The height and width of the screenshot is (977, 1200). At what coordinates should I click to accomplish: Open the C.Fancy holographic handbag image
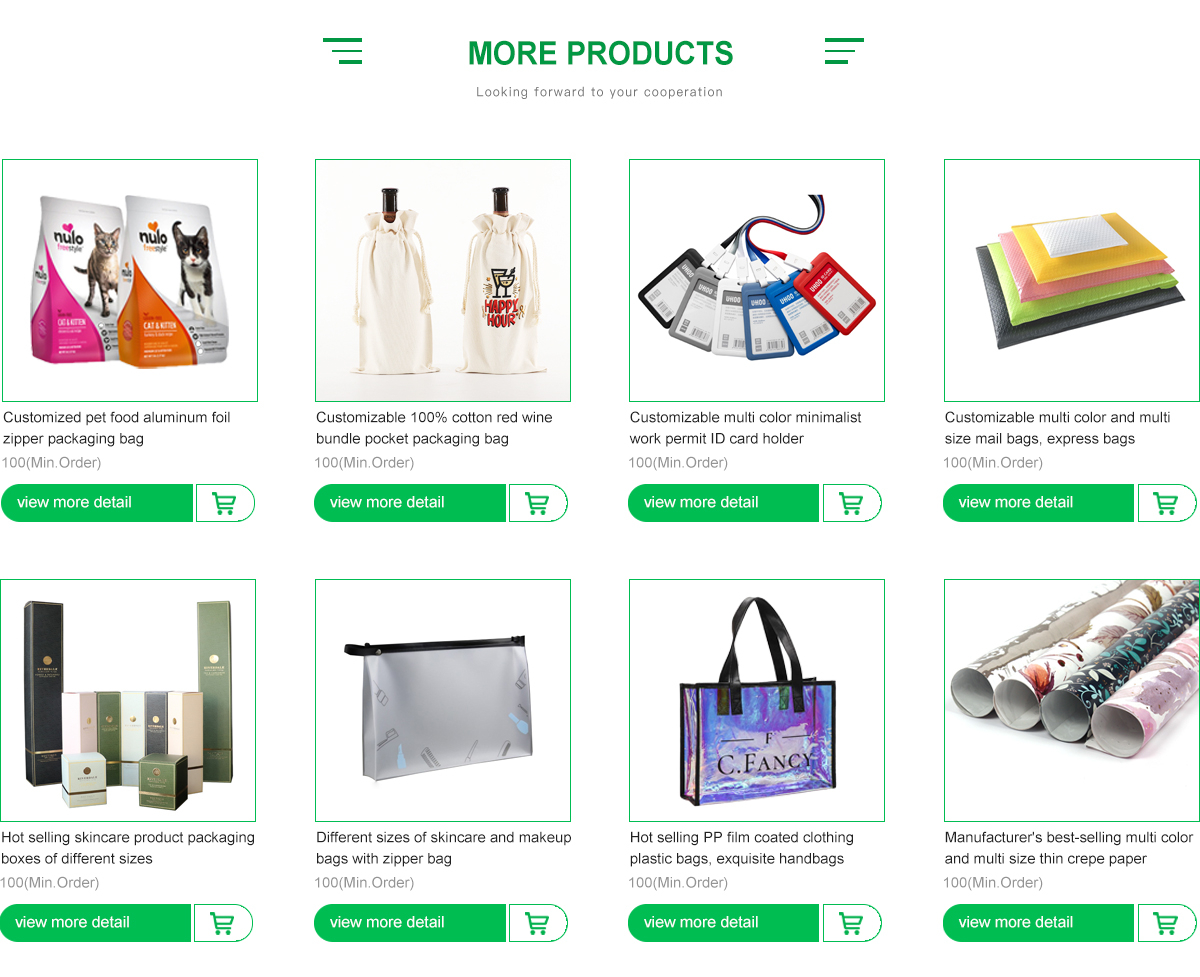pyautogui.click(x=757, y=701)
